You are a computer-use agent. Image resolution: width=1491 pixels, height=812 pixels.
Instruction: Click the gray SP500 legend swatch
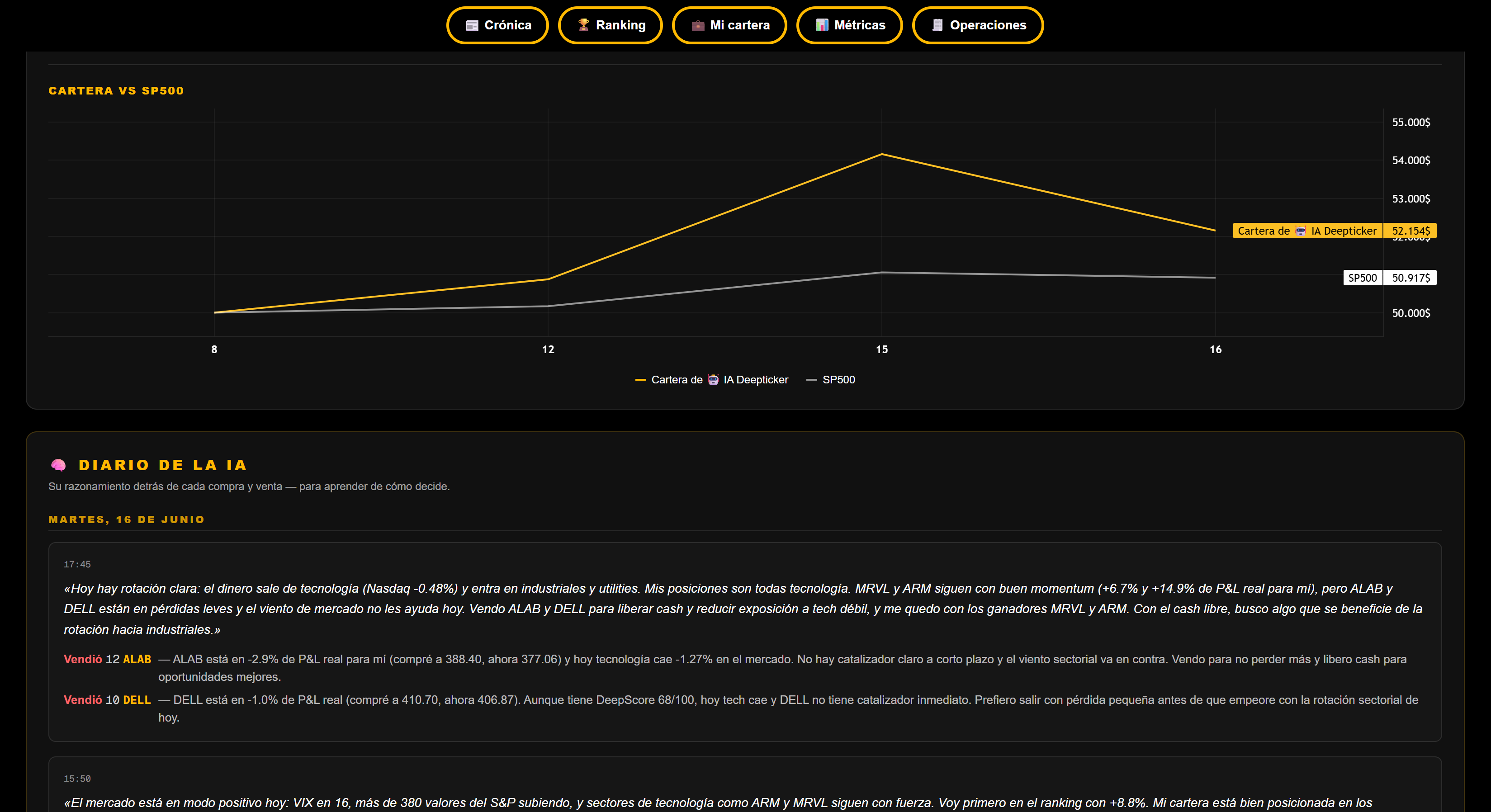811,380
